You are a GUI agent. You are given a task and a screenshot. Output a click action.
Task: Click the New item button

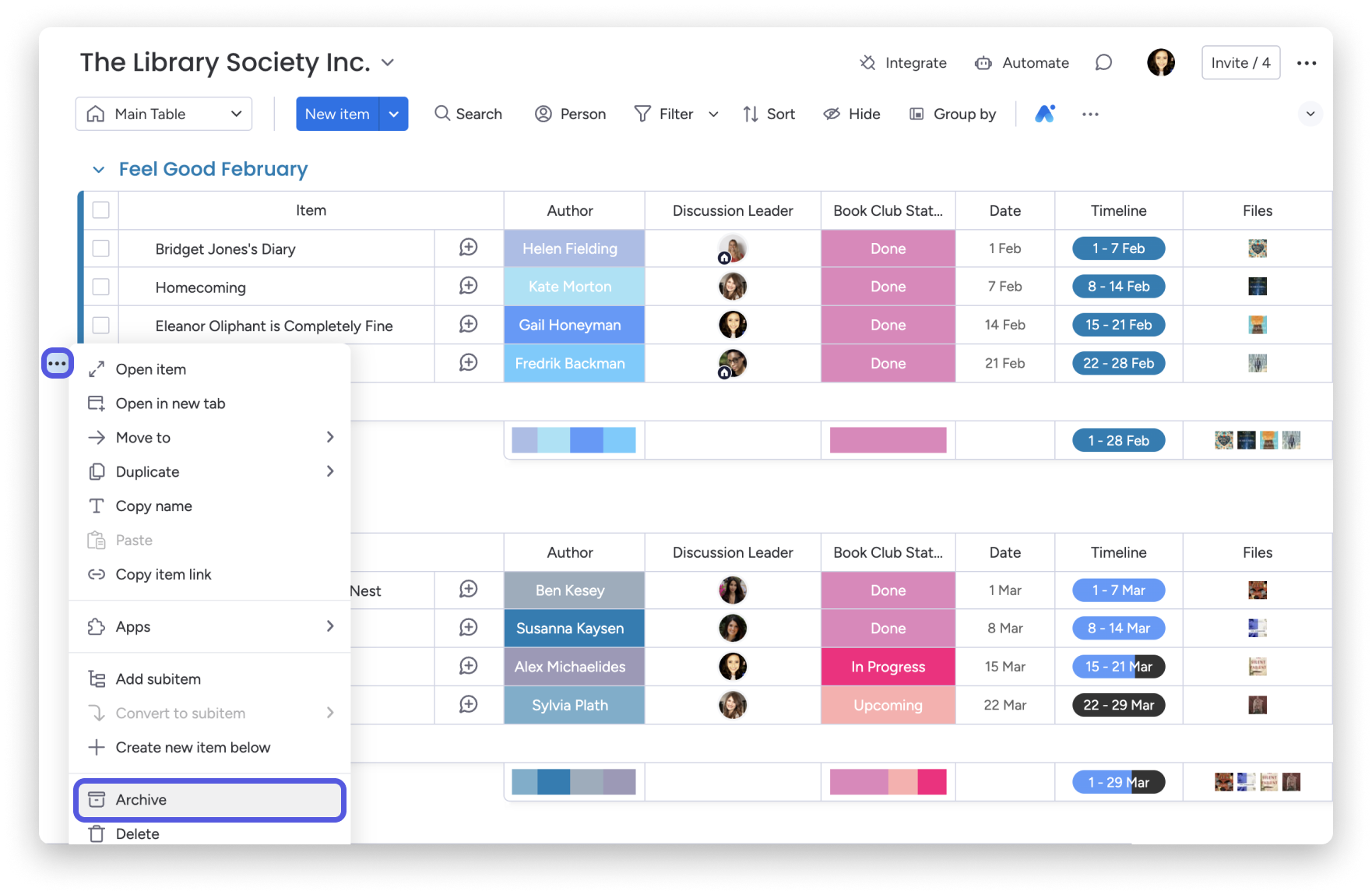337,114
